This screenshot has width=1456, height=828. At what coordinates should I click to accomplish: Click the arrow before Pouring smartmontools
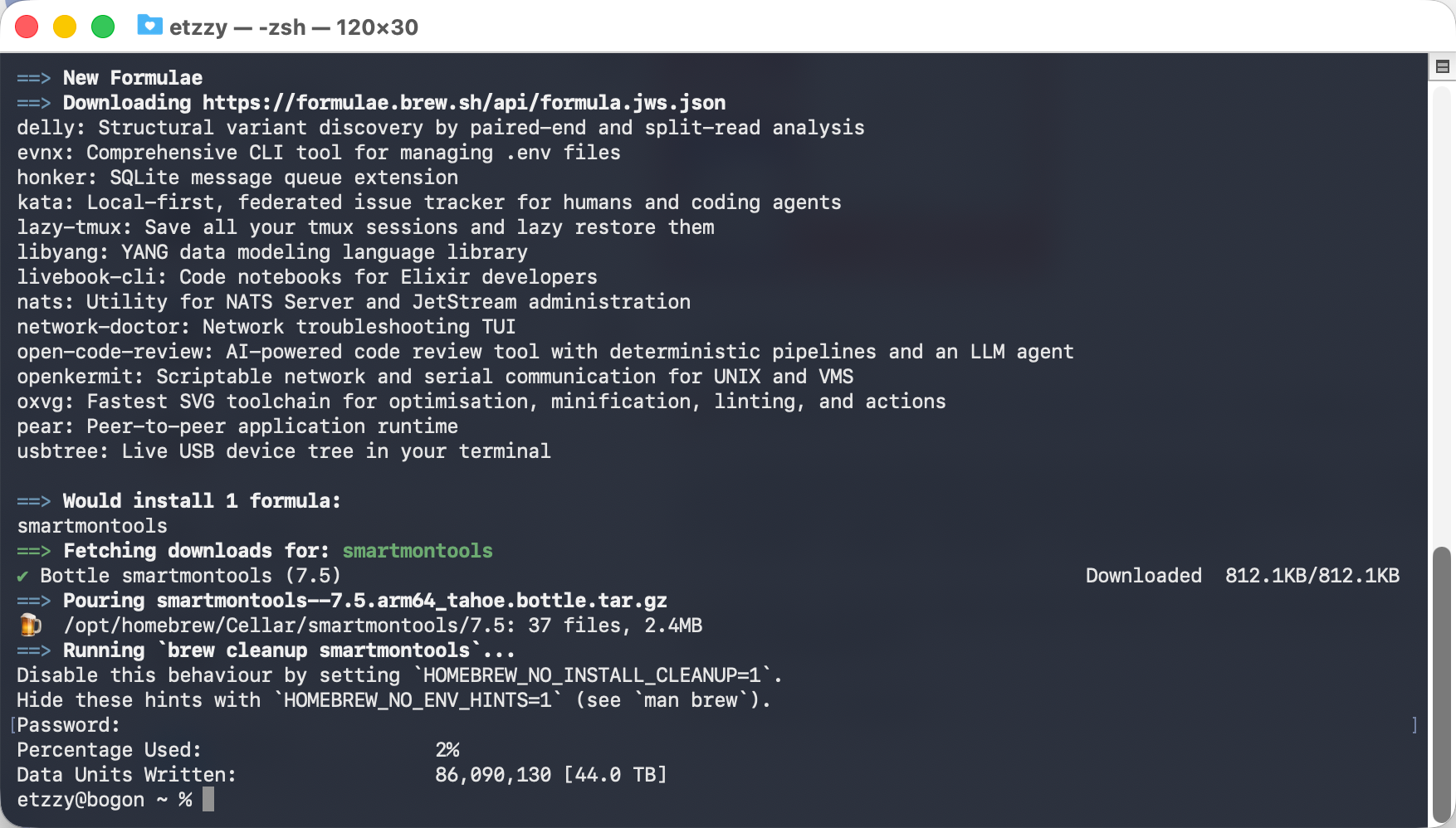(x=34, y=601)
